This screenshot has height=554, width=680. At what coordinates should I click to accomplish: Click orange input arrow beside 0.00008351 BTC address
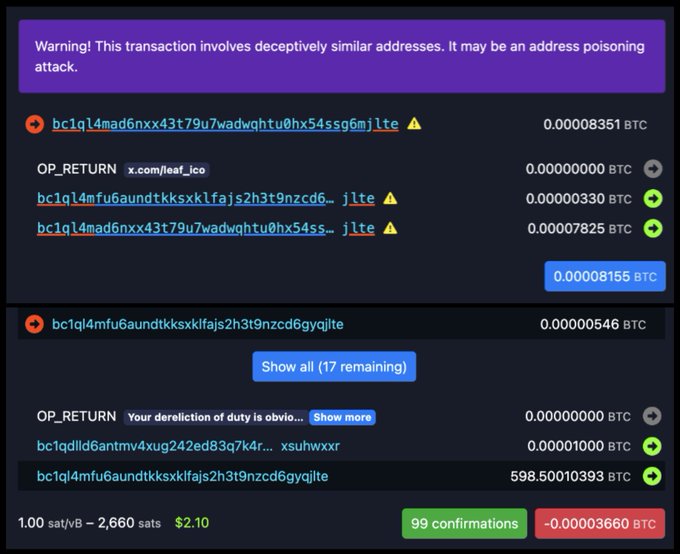click(x=35, y=124)
